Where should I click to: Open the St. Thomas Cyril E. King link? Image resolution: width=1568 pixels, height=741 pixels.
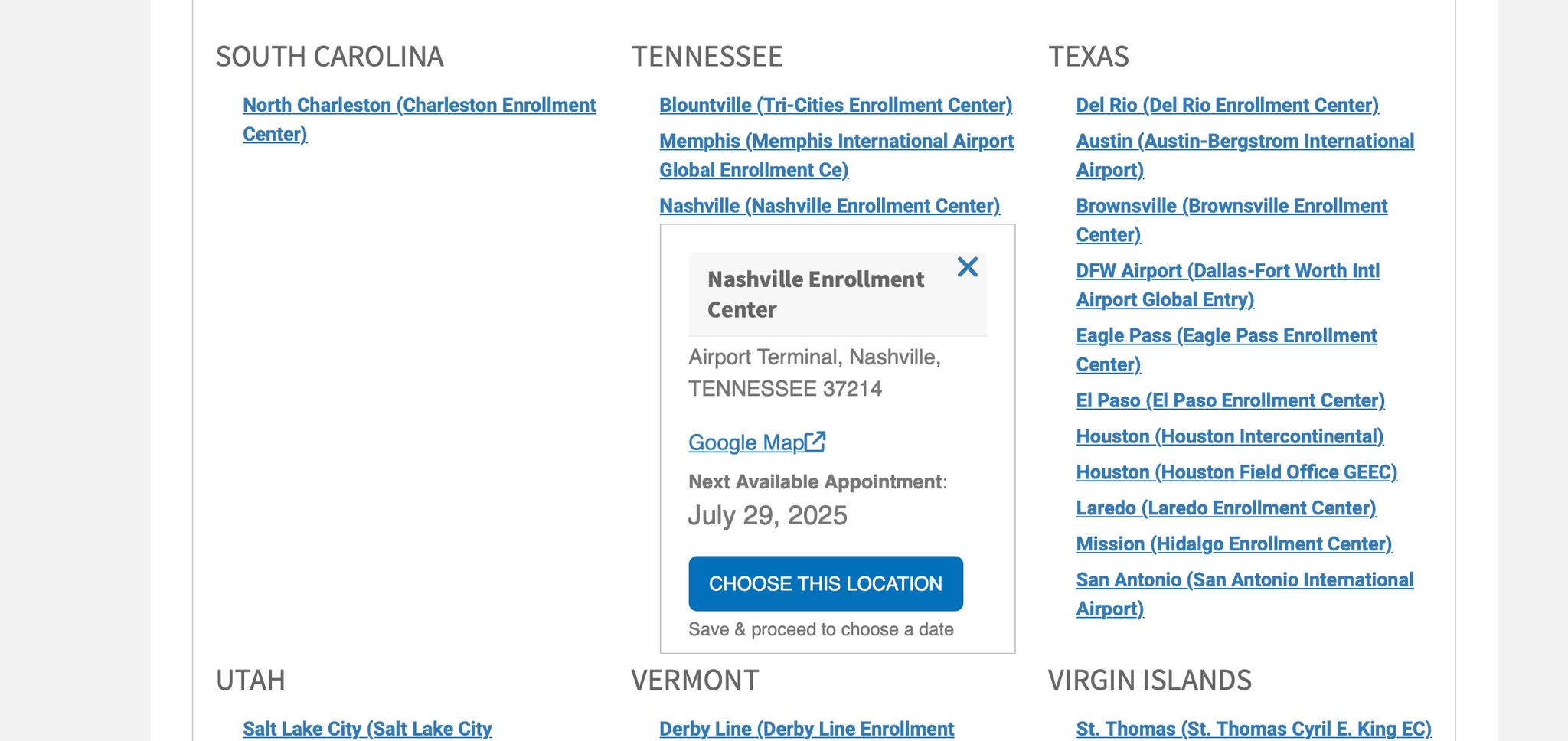tap(1253, 729)
